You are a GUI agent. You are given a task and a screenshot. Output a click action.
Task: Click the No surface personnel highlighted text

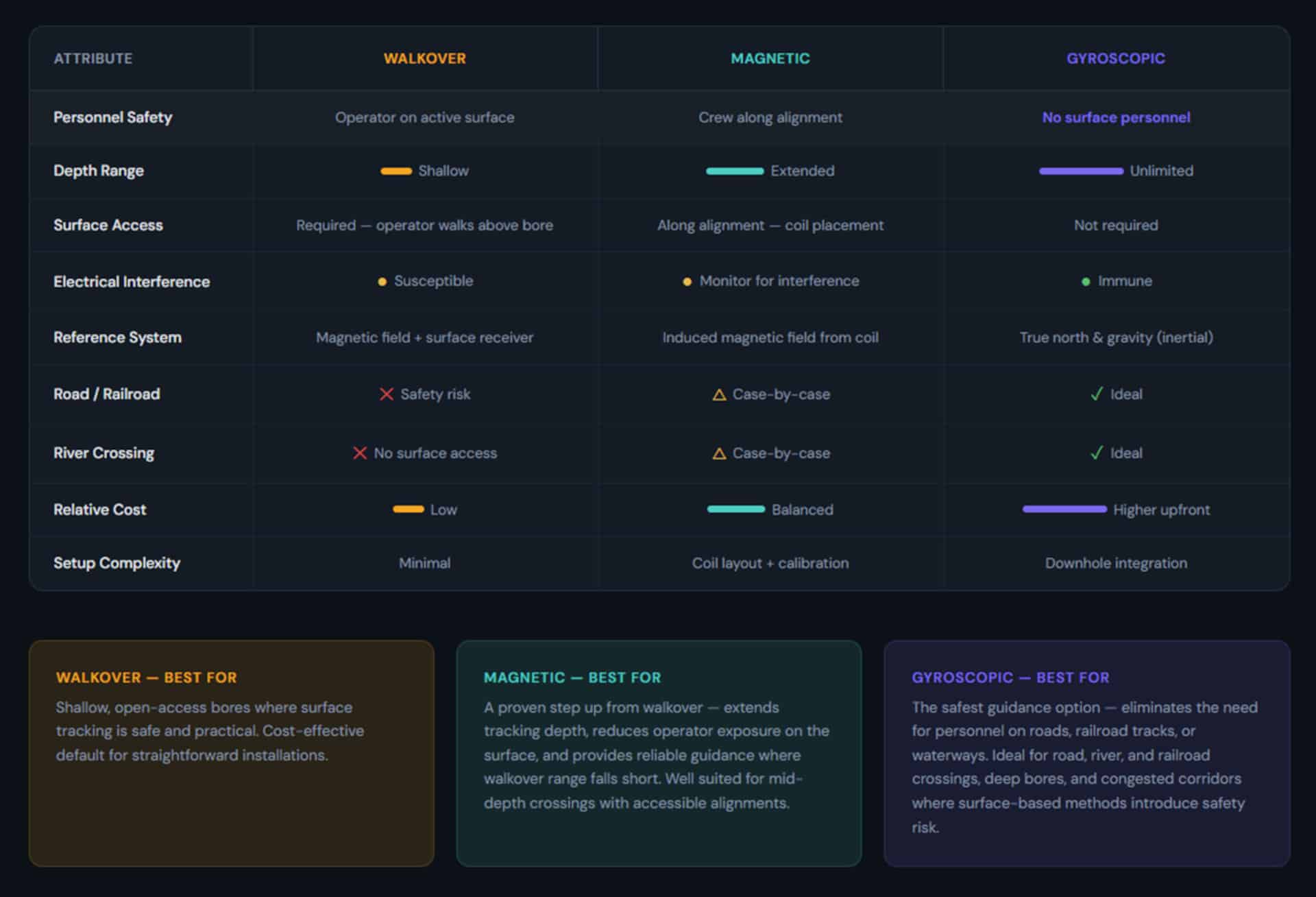(1116, 118)
